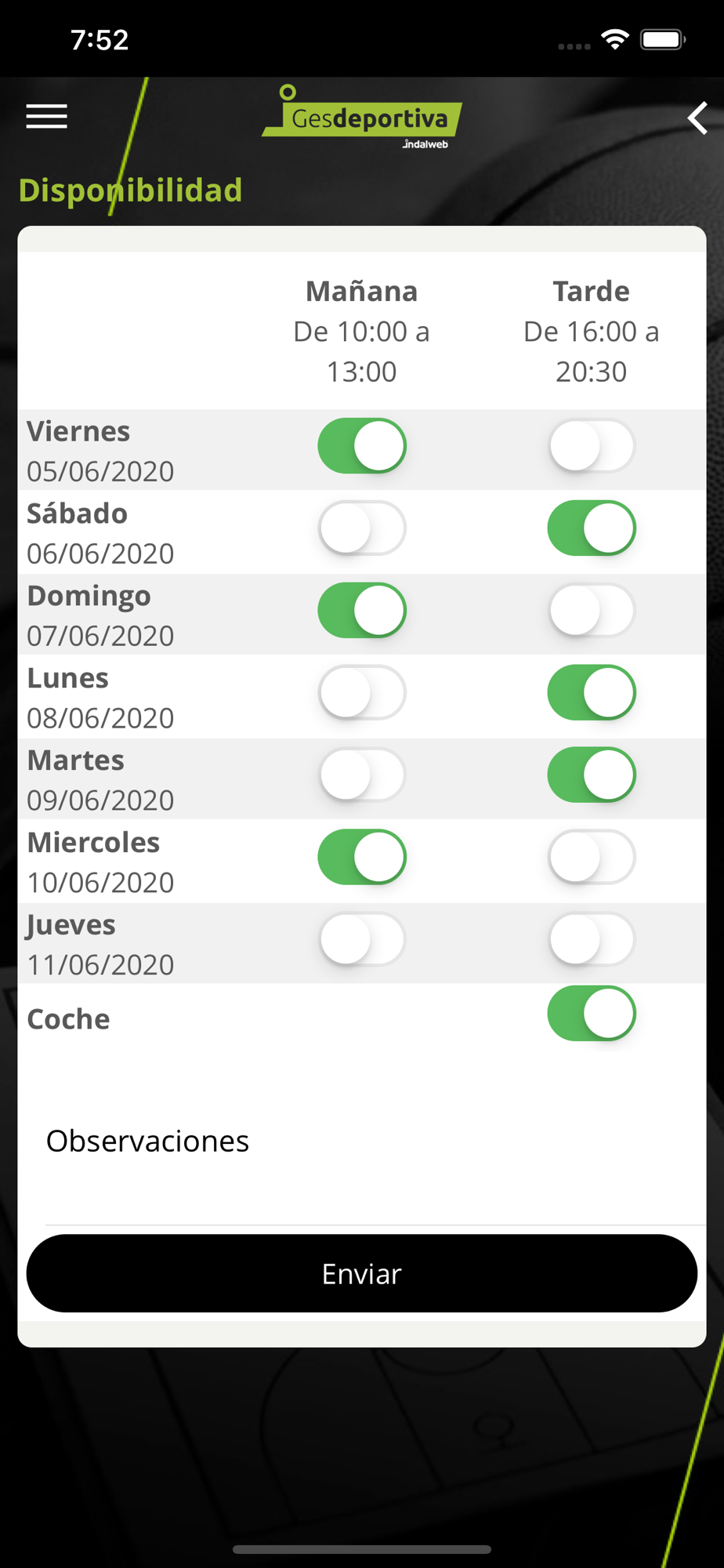The image size is (724, 1568).
Task: Turn on Jueves Mañana toggle
Action: [x=362, y=939]
